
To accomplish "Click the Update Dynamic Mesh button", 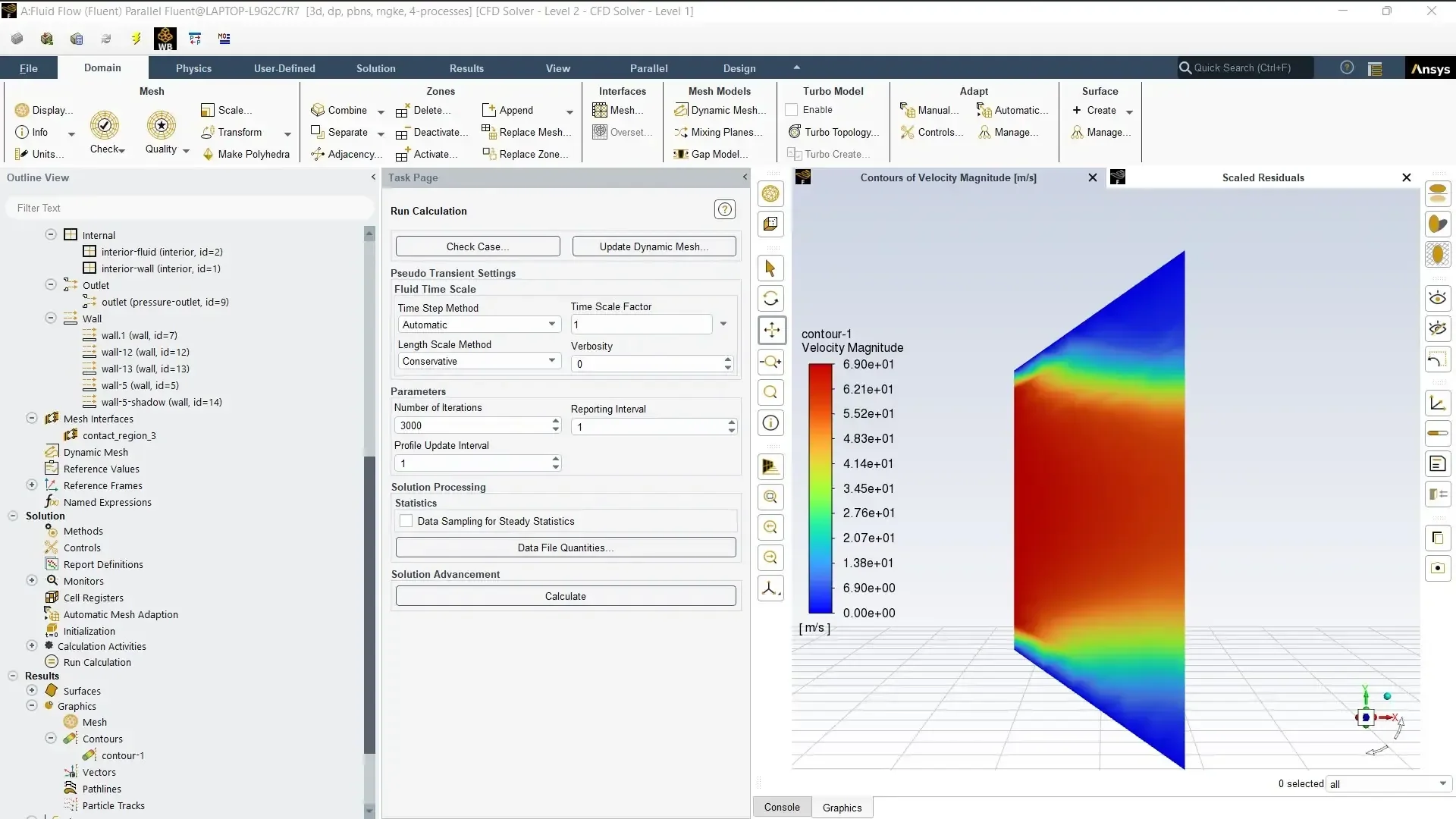I will click(654, 246).
